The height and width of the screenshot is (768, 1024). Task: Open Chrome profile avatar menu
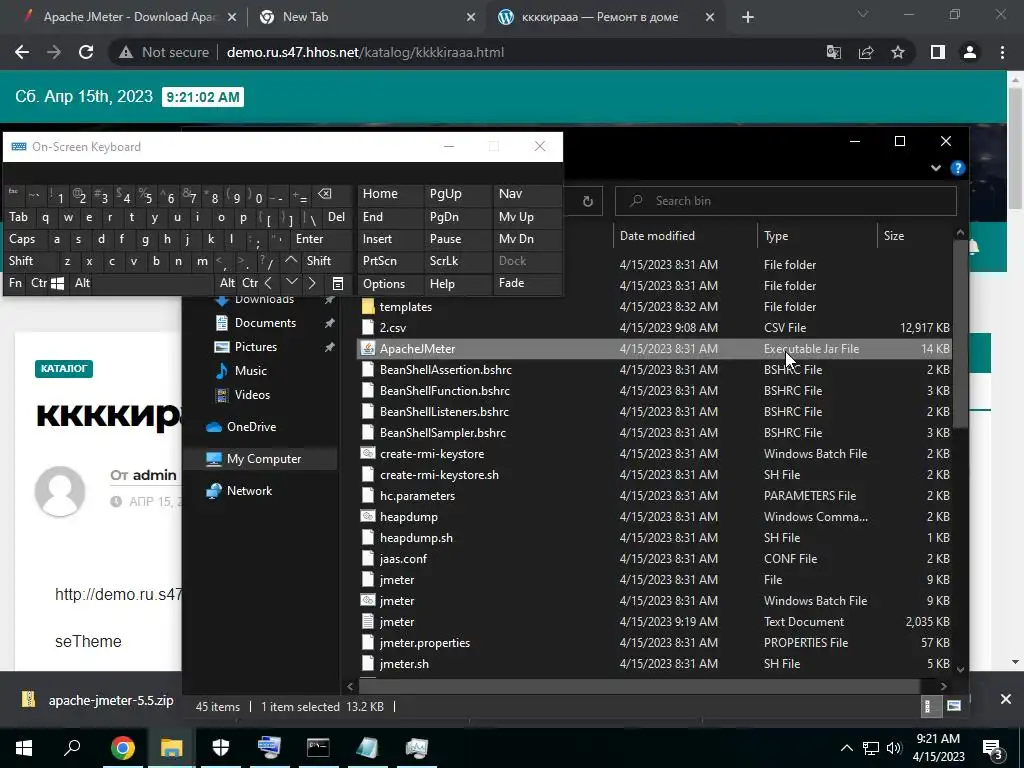970,53
